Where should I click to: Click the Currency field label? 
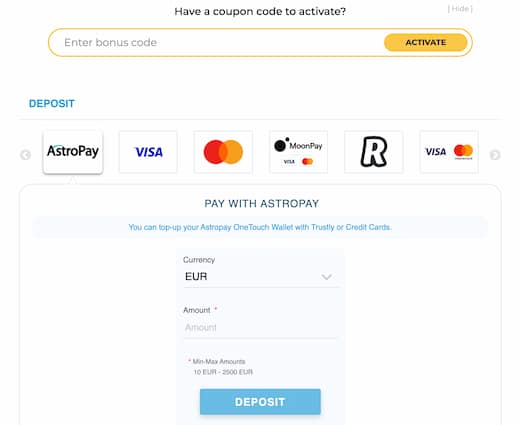coord(199,260)
